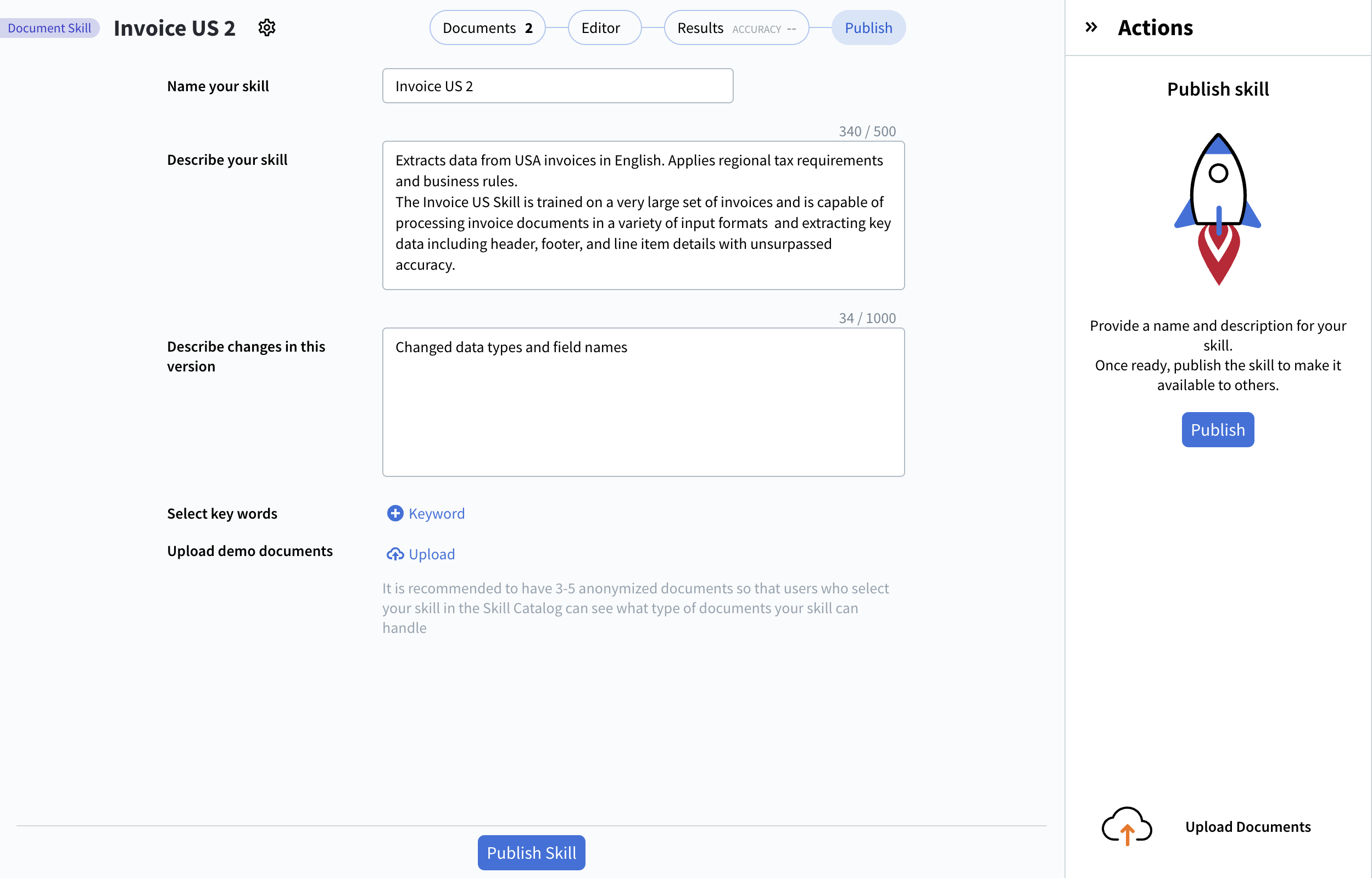Click the Actions panel heading
1372x878 pixels.
pos(1155,27)
